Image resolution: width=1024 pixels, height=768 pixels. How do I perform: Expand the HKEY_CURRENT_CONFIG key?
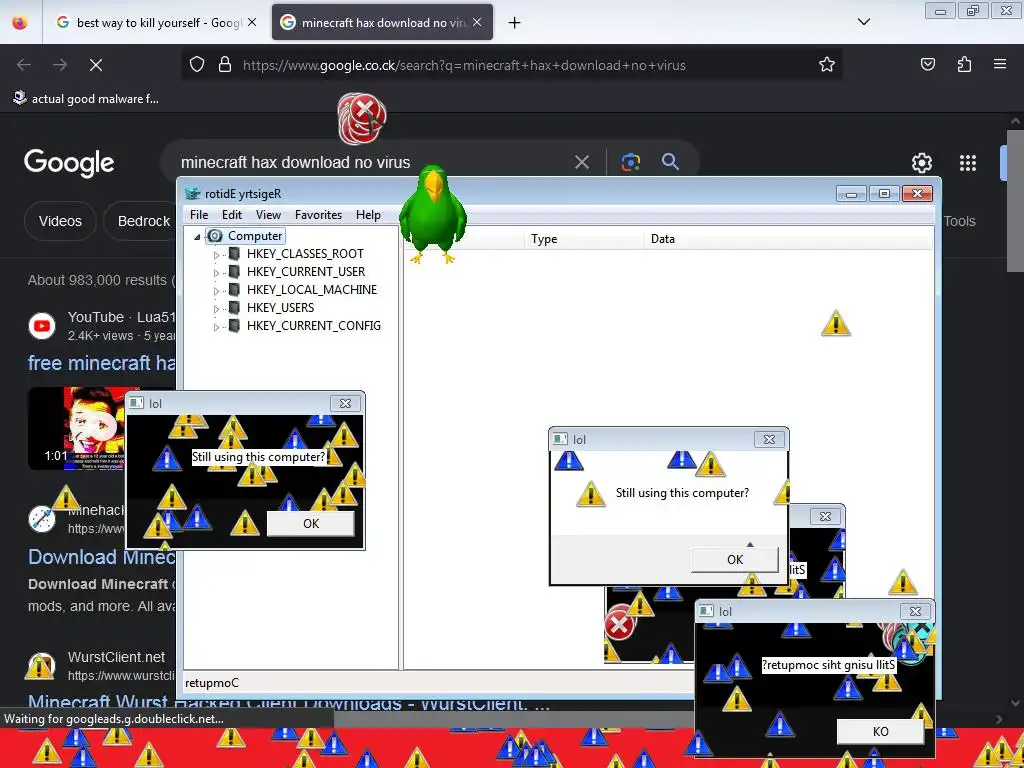pyautogui.click(x=216, y=327)
